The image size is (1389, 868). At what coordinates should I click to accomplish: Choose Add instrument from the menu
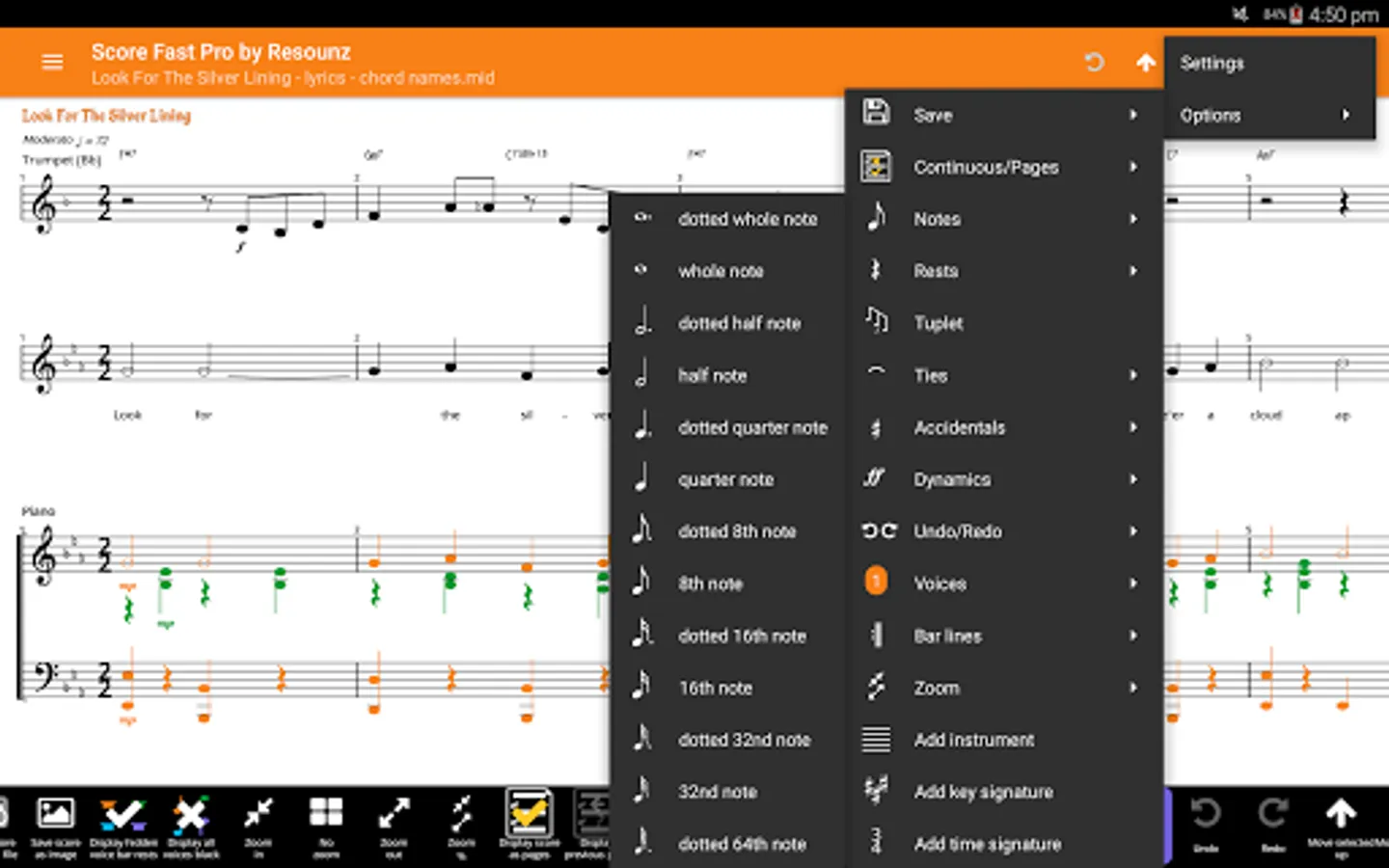coord(973,740)
